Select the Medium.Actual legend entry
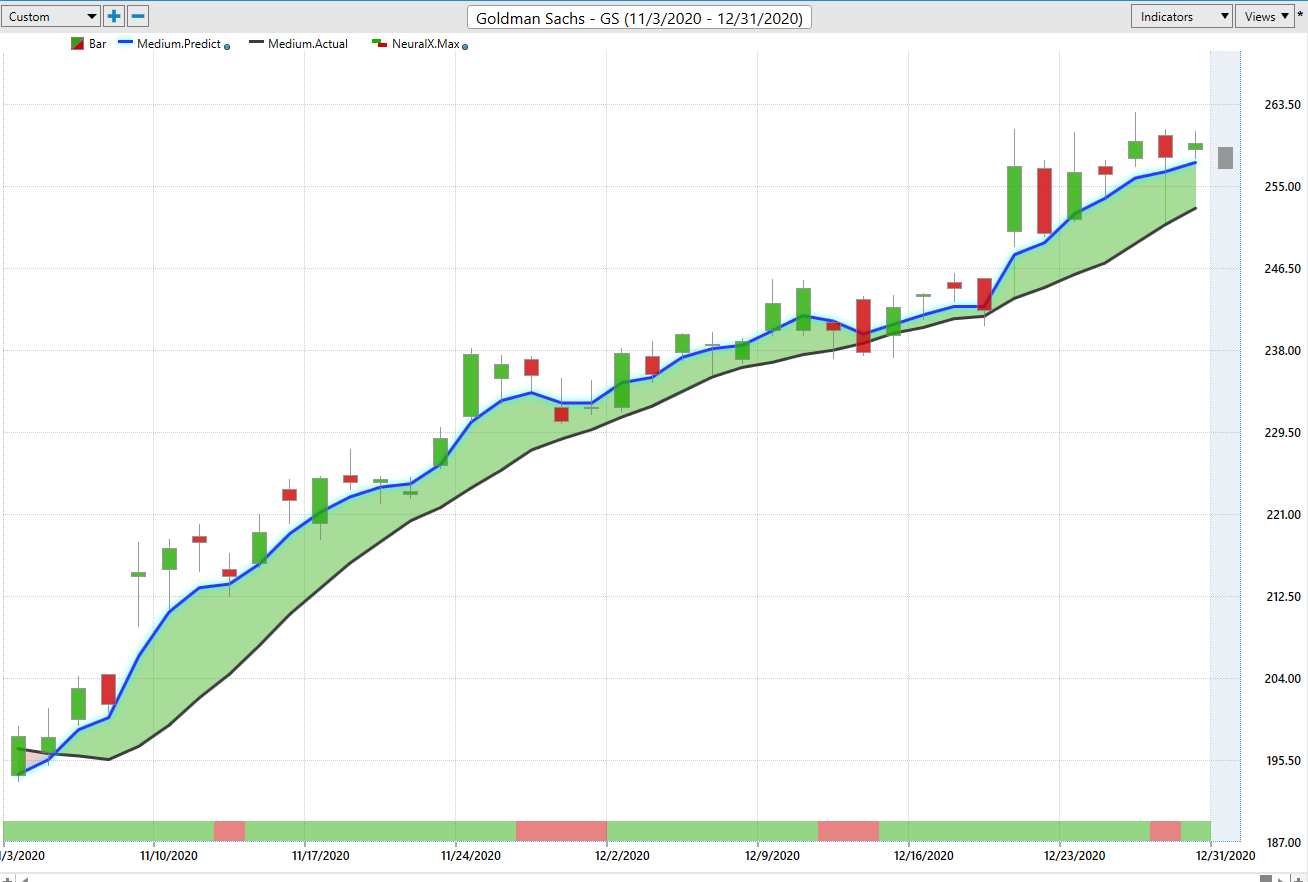 coord(299,44)
